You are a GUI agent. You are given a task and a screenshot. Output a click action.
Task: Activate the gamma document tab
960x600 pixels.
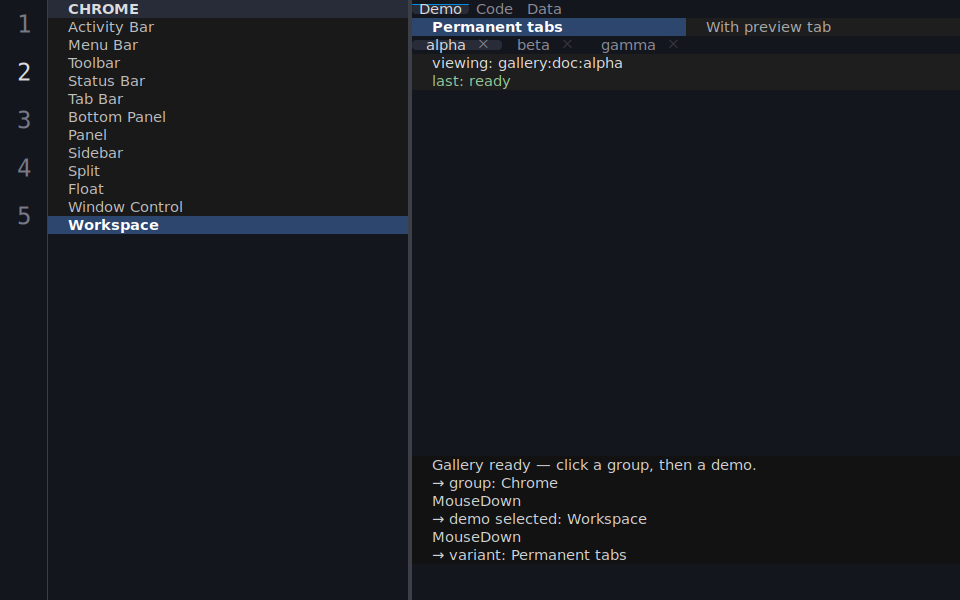pyautogui.click(x=628, y=45)
